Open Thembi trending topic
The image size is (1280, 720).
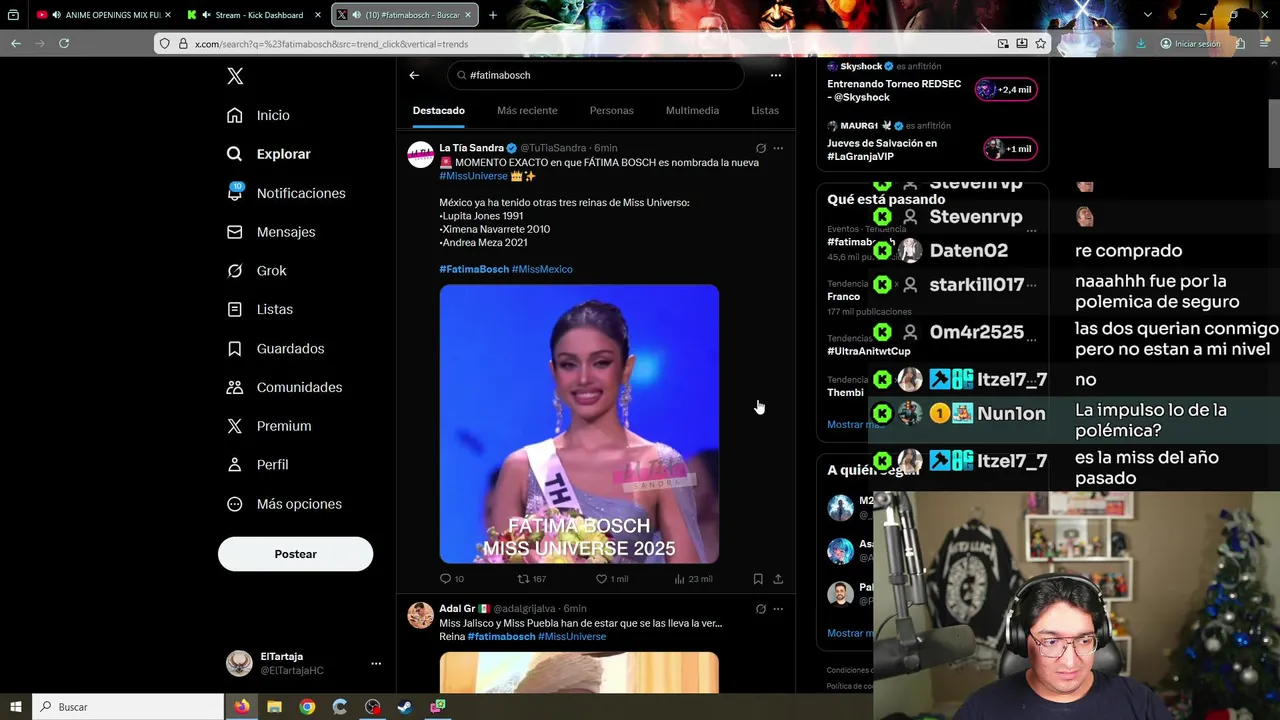845,392
